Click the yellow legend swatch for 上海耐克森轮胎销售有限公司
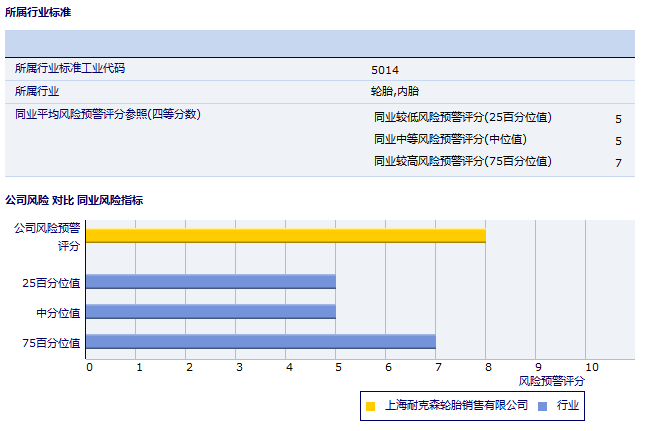This screenshot has height=431, width=663. 370,406
